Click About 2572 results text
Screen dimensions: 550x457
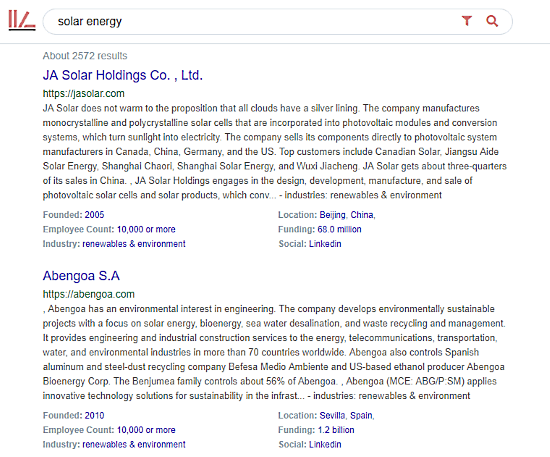tap(85, 56)
